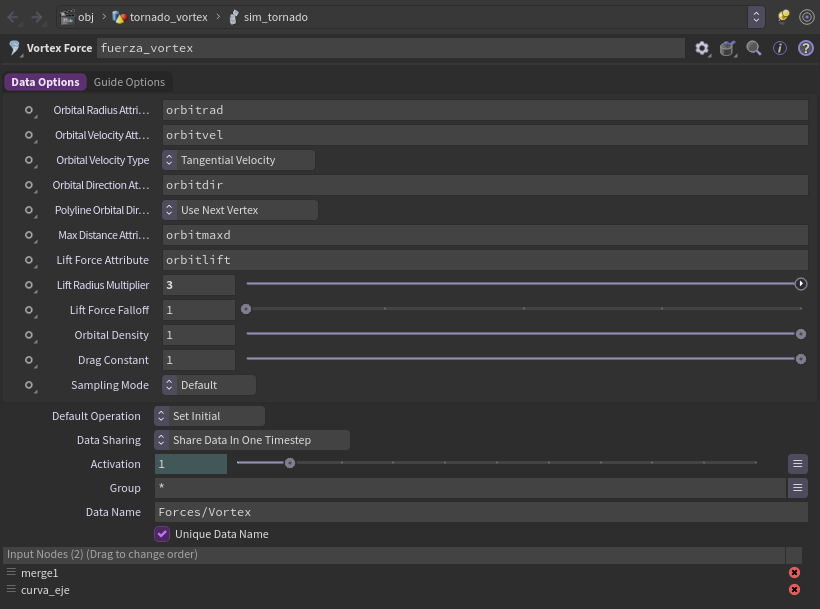Switch to Guide Options tab
The image size is (820, 609).
(x=129, y=82)
